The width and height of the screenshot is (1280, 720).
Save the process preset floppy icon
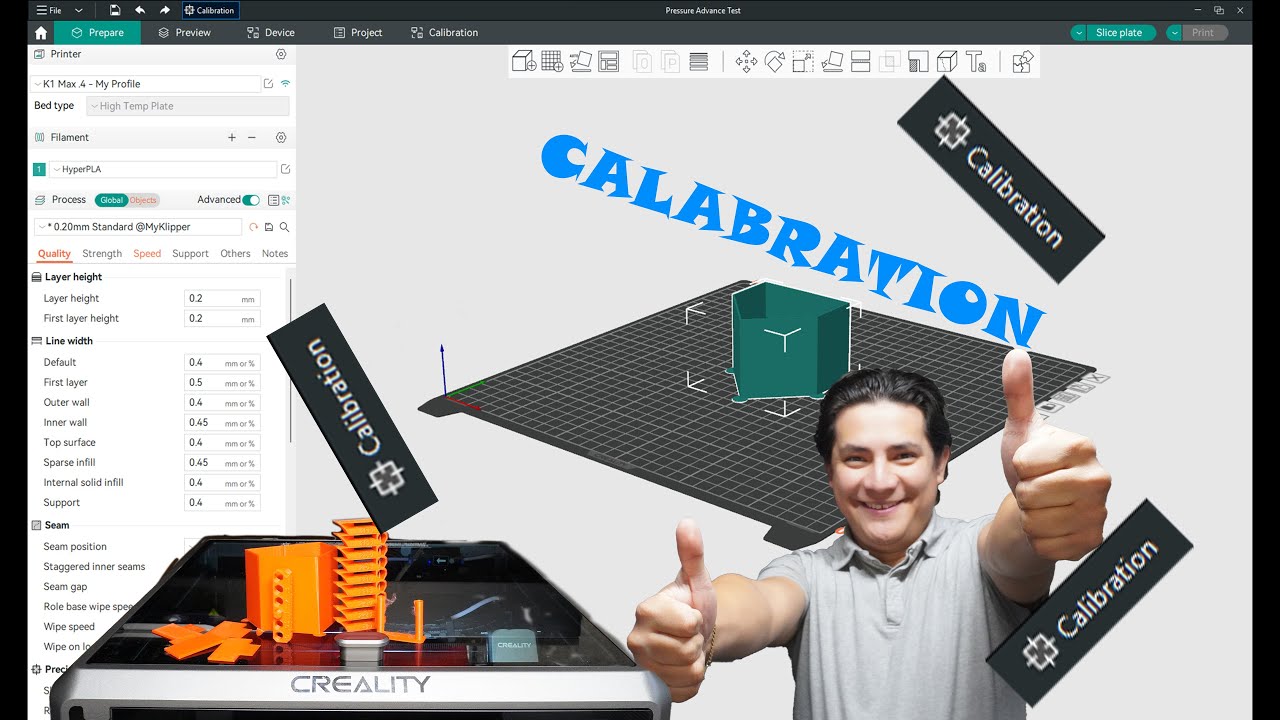pos(269,227)
